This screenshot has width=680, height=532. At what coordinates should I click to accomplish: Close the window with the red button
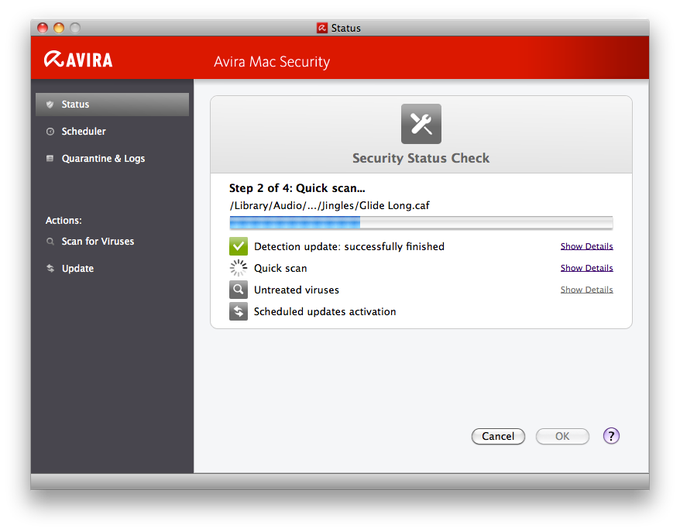pos(42,28)
